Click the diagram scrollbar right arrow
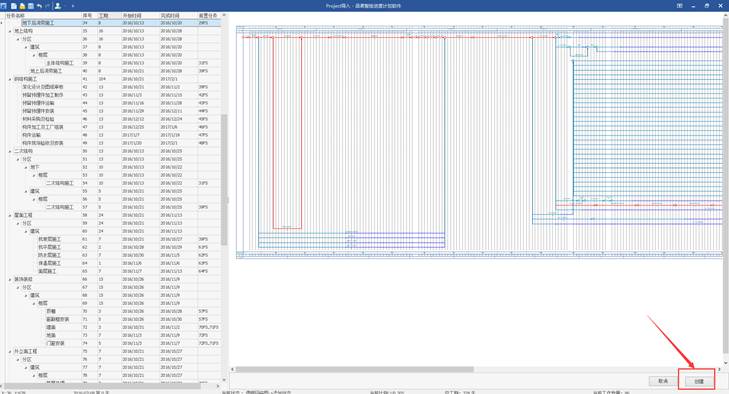Screen dimensions: 729x394 (719, 369)
